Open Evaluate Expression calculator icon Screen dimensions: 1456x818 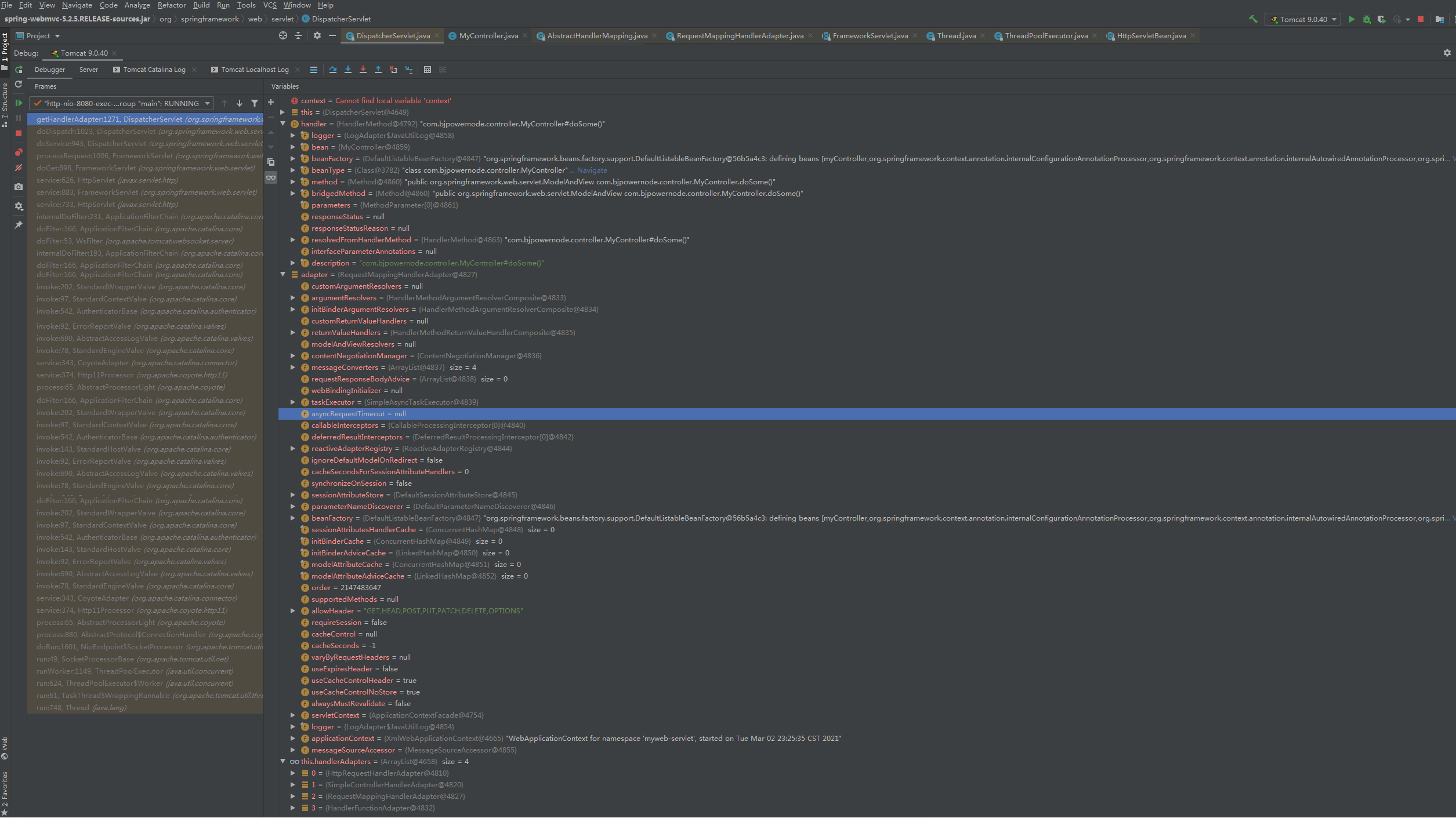(x=428, y=70)
